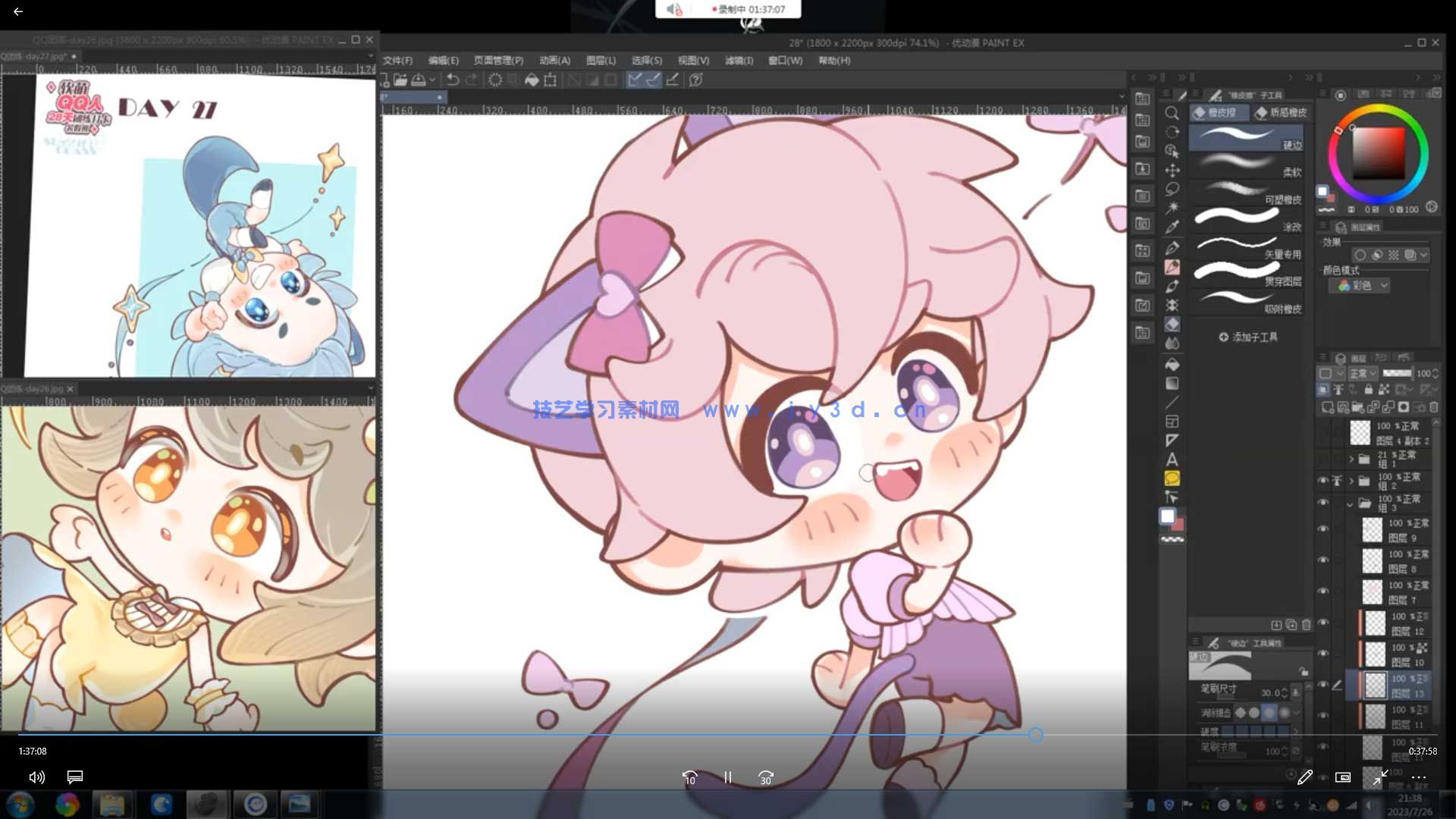This screenshot has height=819, width=1456.
Task: Open the 滤镜(I) menu
Action: 738,61
